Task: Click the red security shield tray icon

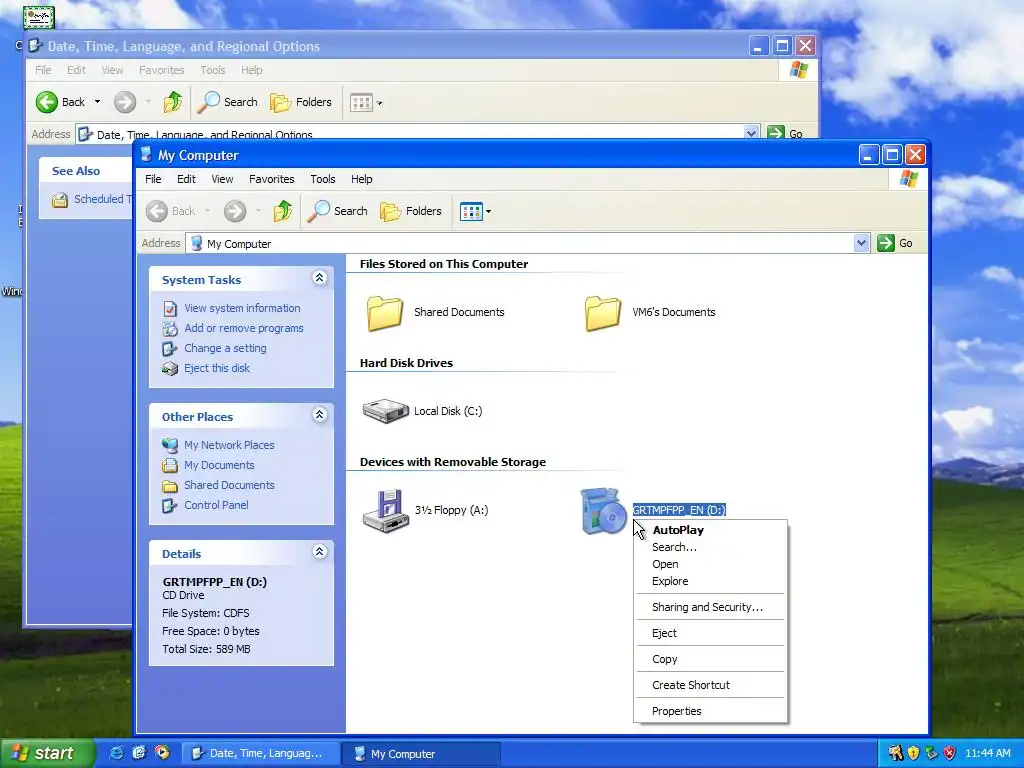Action: 950,754
